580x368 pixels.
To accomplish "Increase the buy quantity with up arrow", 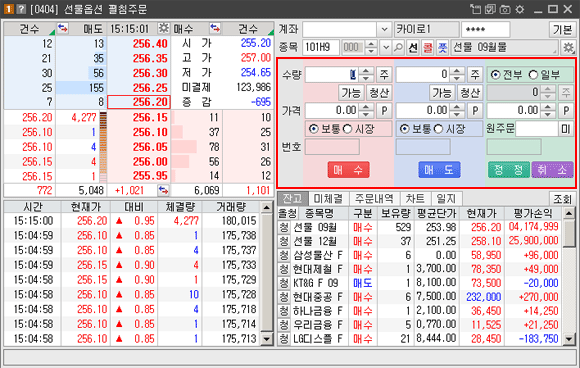I will pos(366,71).
